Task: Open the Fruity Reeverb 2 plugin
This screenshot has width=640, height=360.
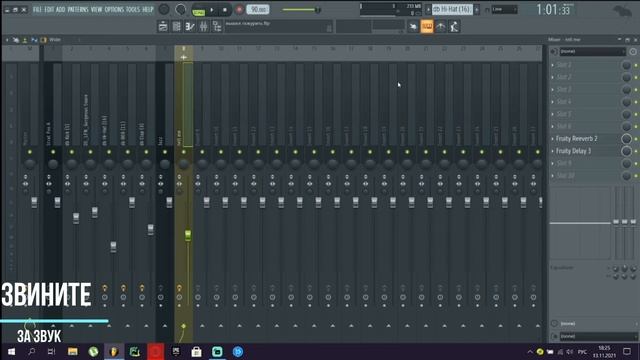Action: click(576, 139)
